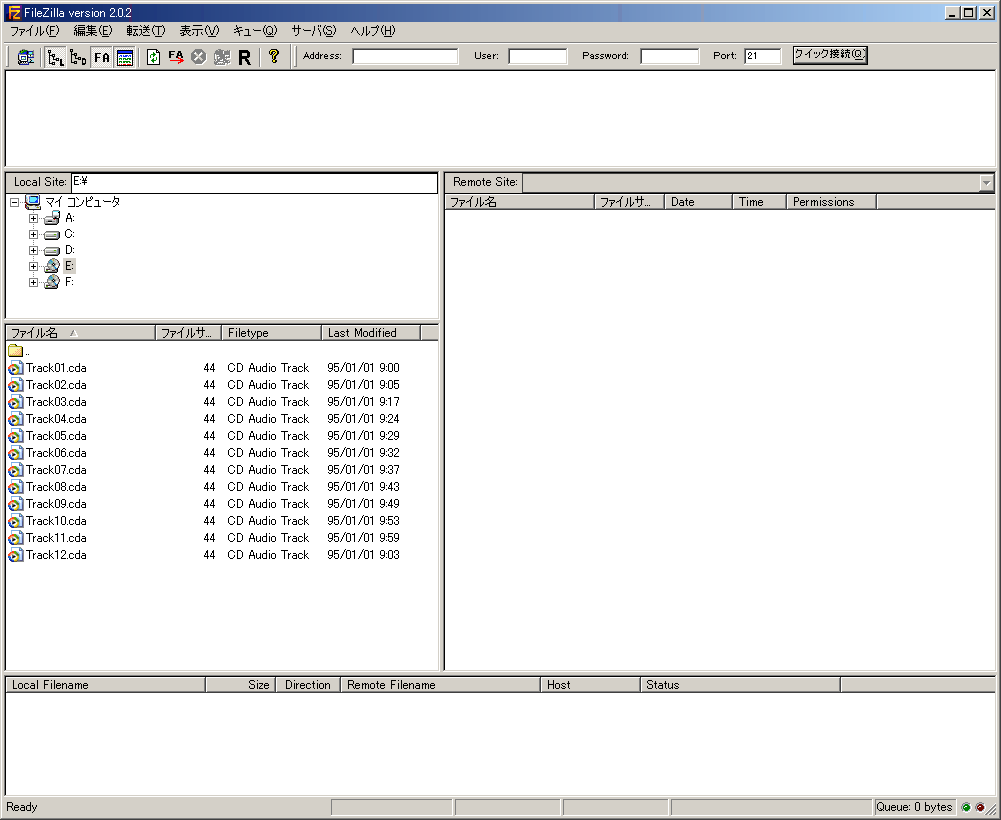This screenshot has height=820, width=1001.
Task: Click the Password input field
Action: coord(670,56)
